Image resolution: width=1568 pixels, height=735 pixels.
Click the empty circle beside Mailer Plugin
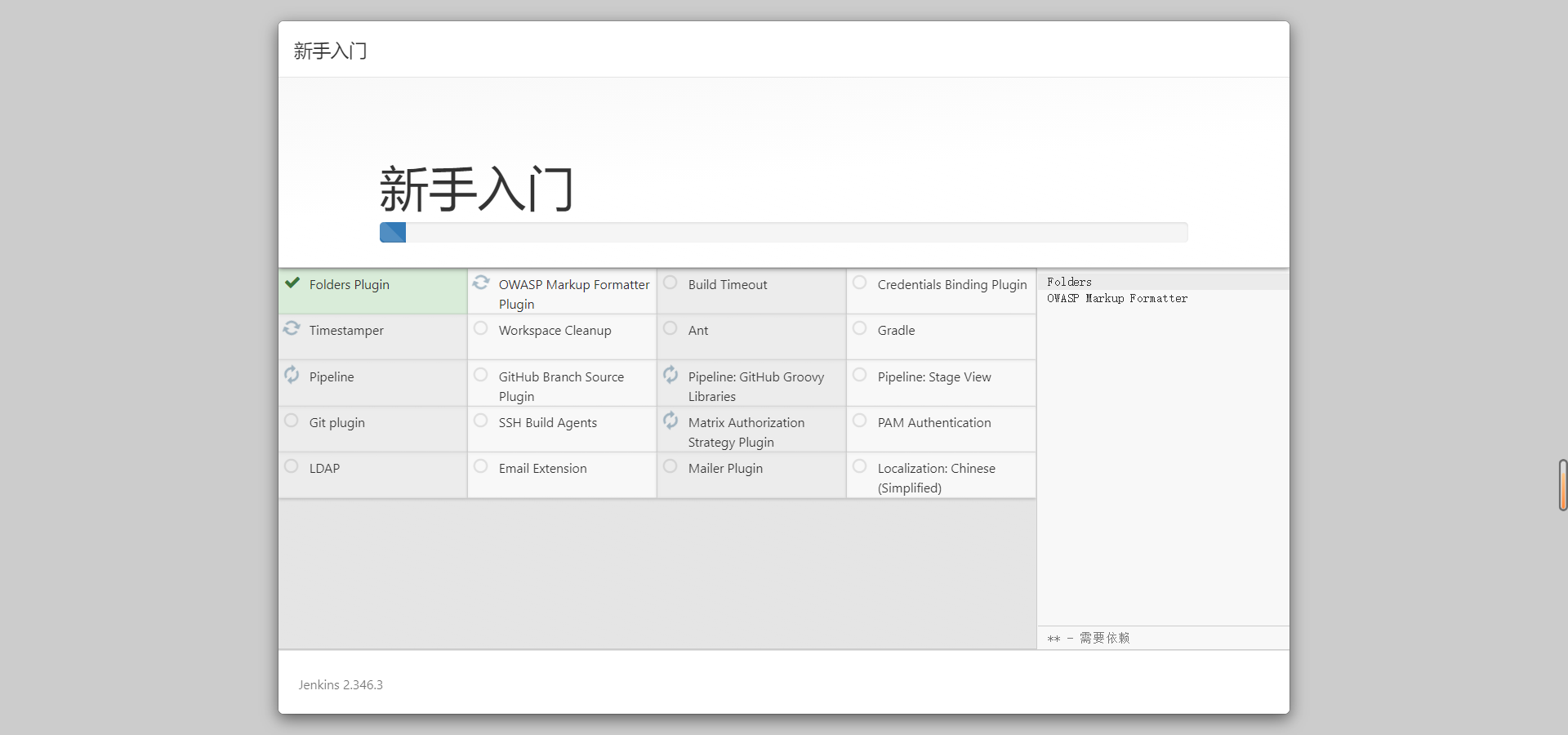click(x=670, y=466)
